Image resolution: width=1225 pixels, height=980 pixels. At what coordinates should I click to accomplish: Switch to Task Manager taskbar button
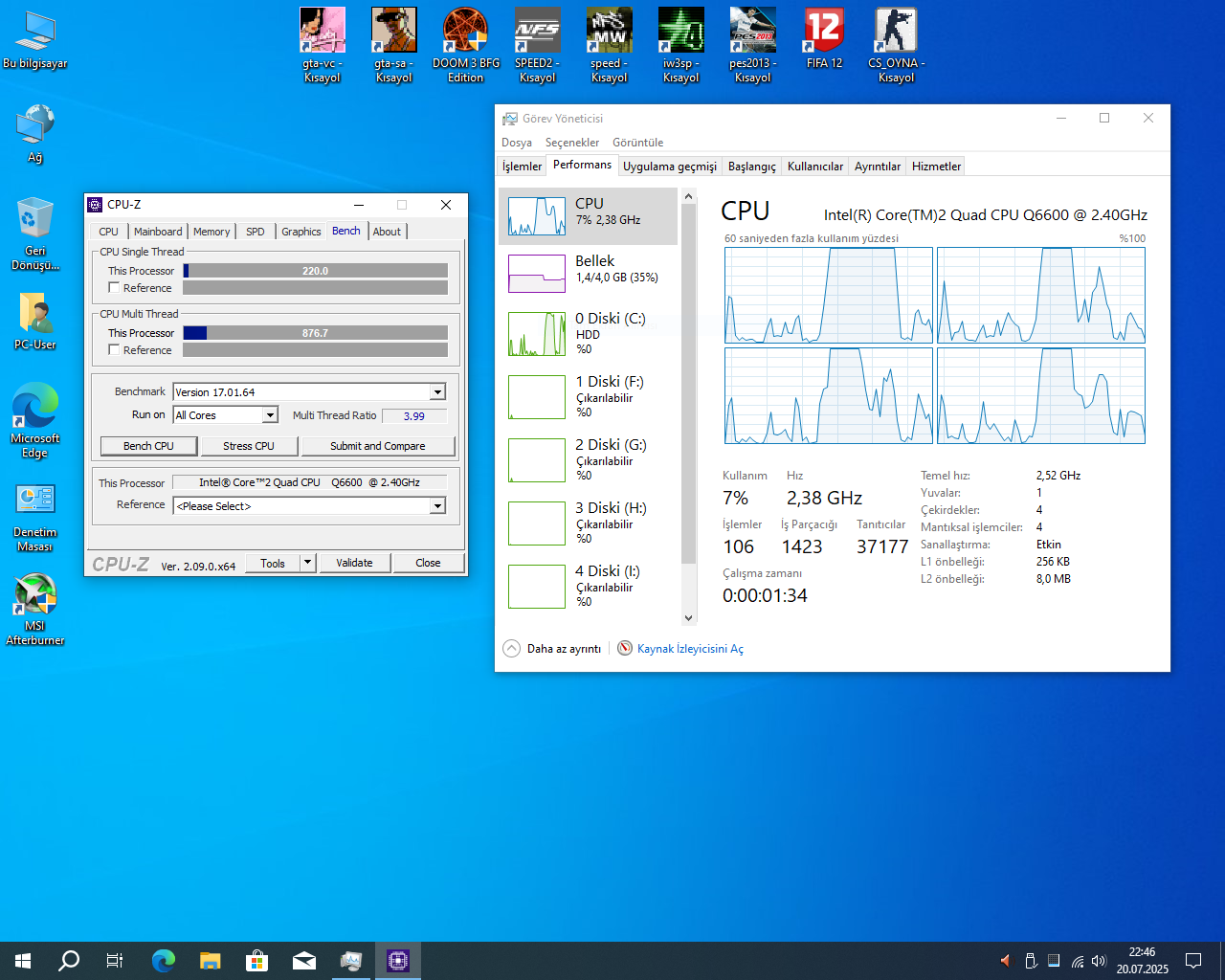[x=351, y=961]
